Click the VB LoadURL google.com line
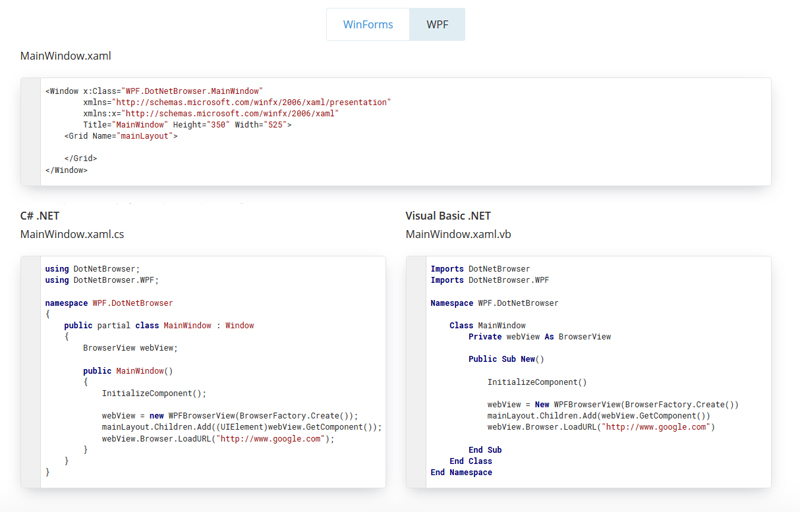Image resolution: width=800 pixels, height=512 pixels. pos(602,427)
